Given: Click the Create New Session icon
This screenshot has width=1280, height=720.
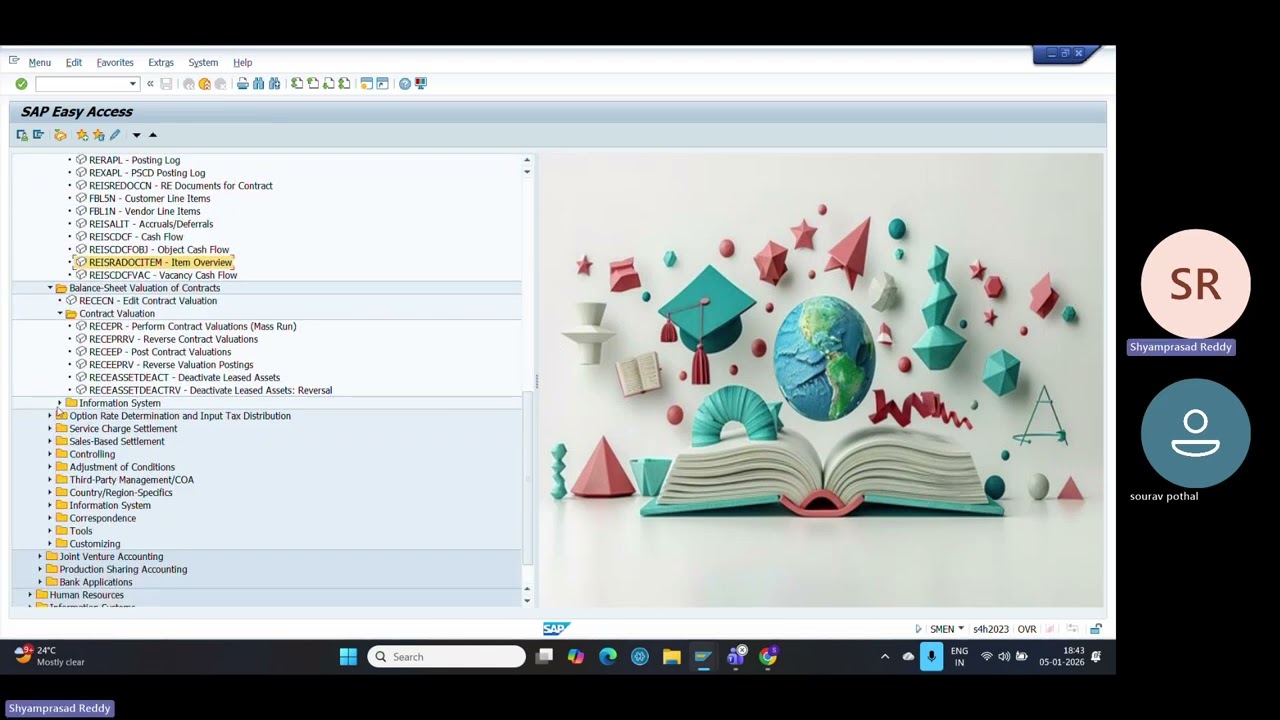Looking at the screenshot, I should (367, 84).
